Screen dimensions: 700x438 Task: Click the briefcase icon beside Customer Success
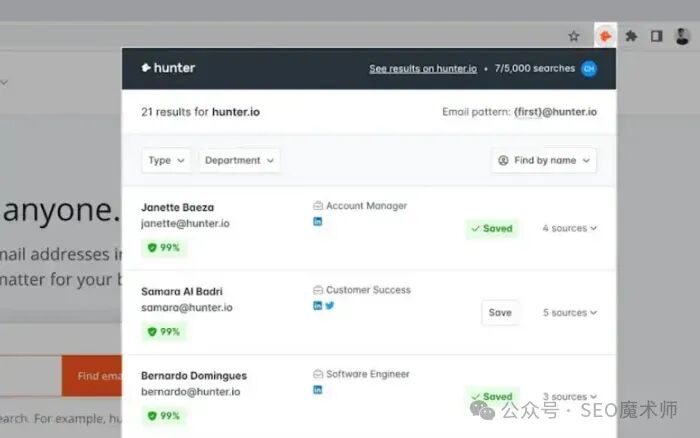pyautogui.click(x=318, y=290)
